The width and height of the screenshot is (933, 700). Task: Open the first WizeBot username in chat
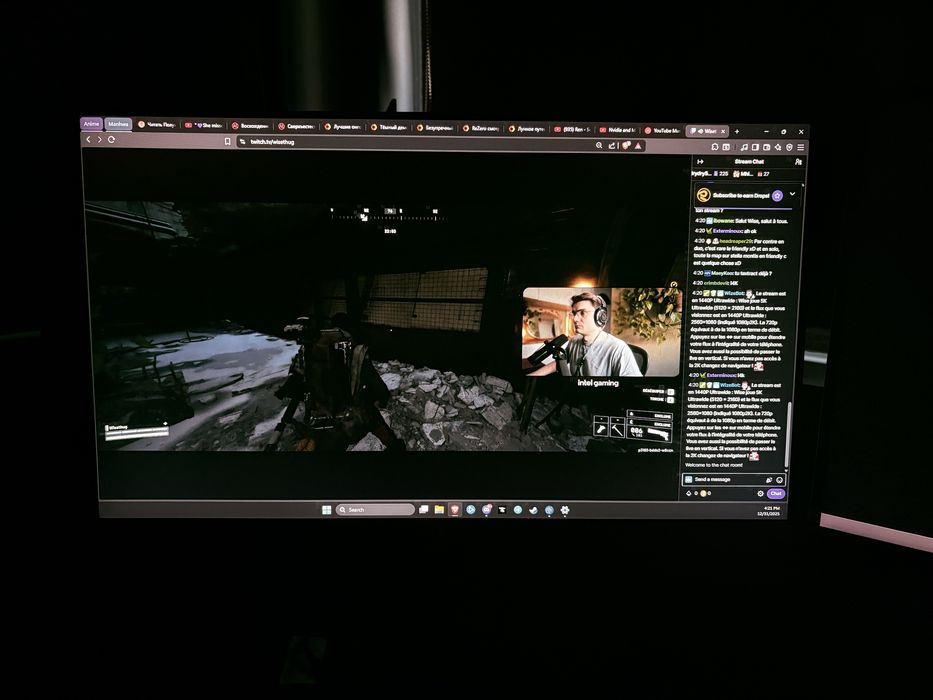[734, 293]
